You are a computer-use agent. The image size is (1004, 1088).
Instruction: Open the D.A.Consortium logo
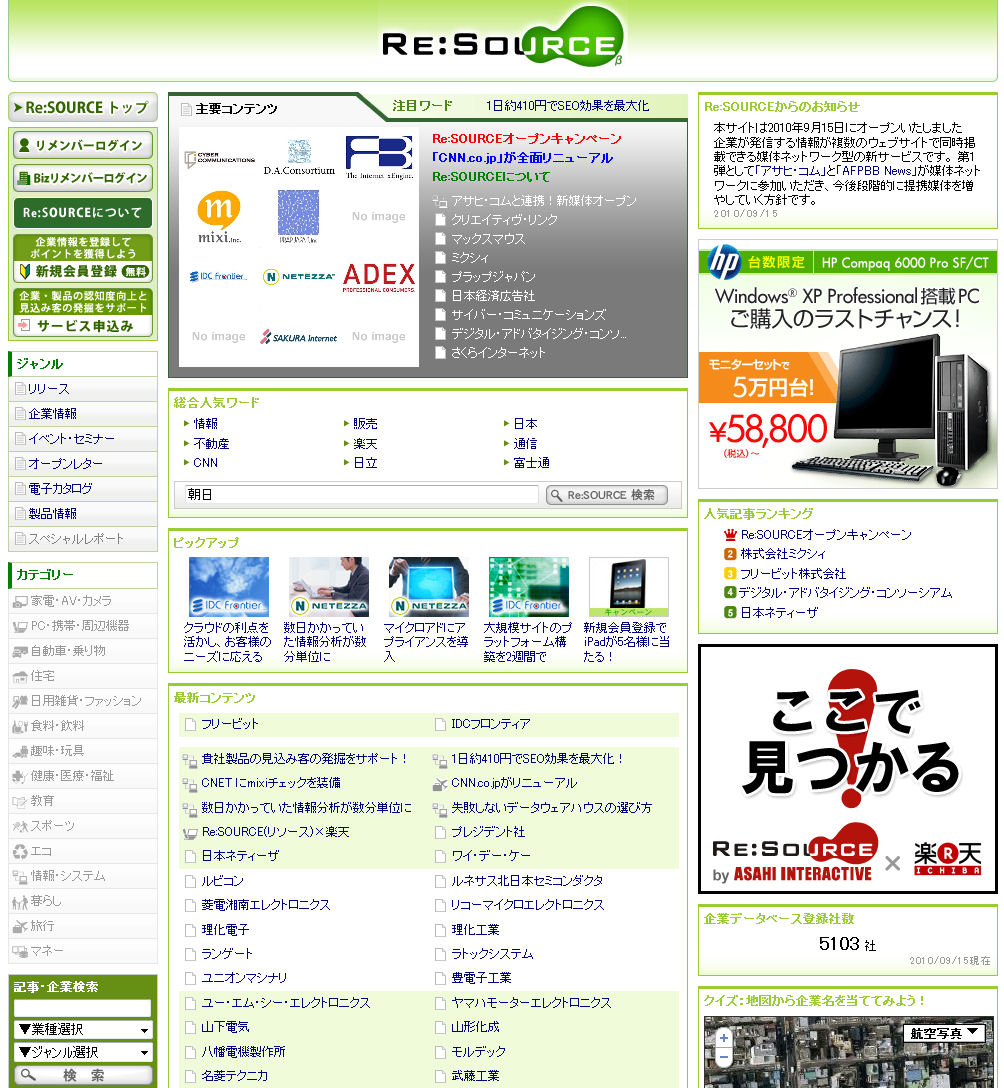point(299,158)
